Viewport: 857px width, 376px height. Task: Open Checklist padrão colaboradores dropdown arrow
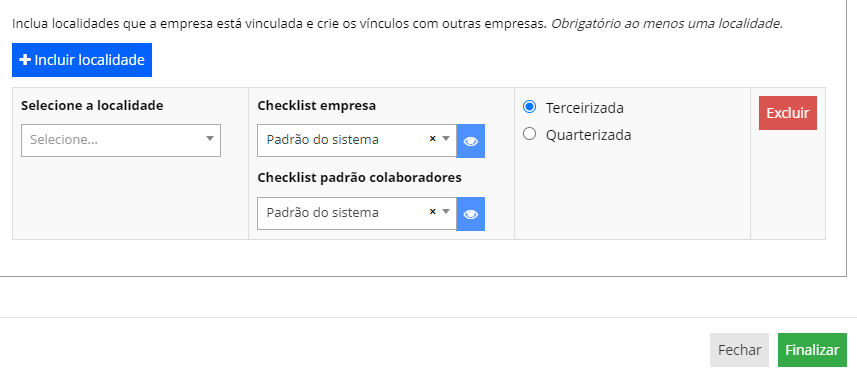tap(446, 212)
